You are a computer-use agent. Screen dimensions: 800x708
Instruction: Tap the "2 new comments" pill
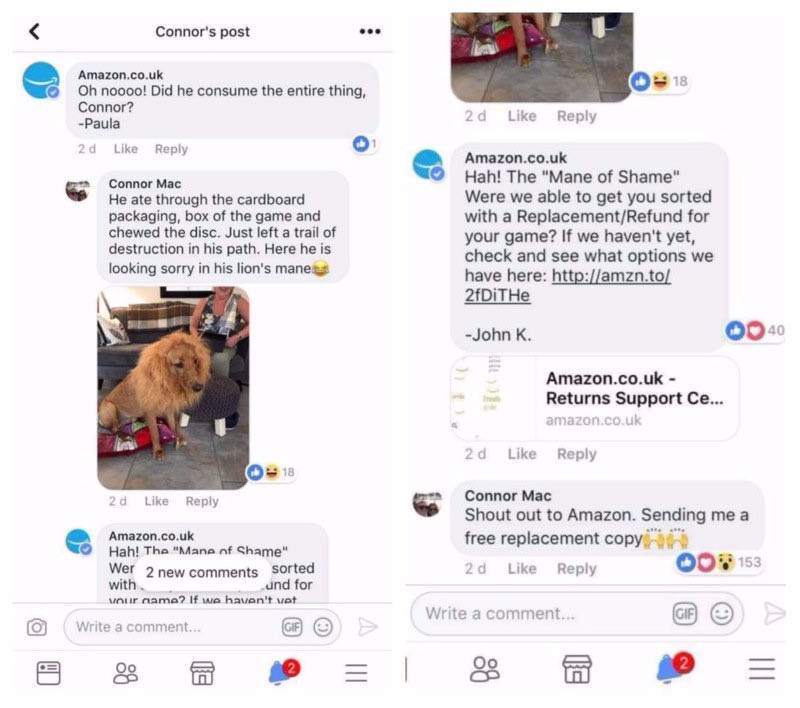(202, 572)
